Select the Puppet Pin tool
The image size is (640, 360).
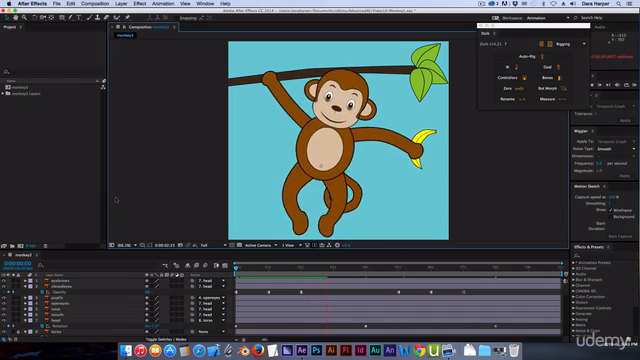(127, 18)
